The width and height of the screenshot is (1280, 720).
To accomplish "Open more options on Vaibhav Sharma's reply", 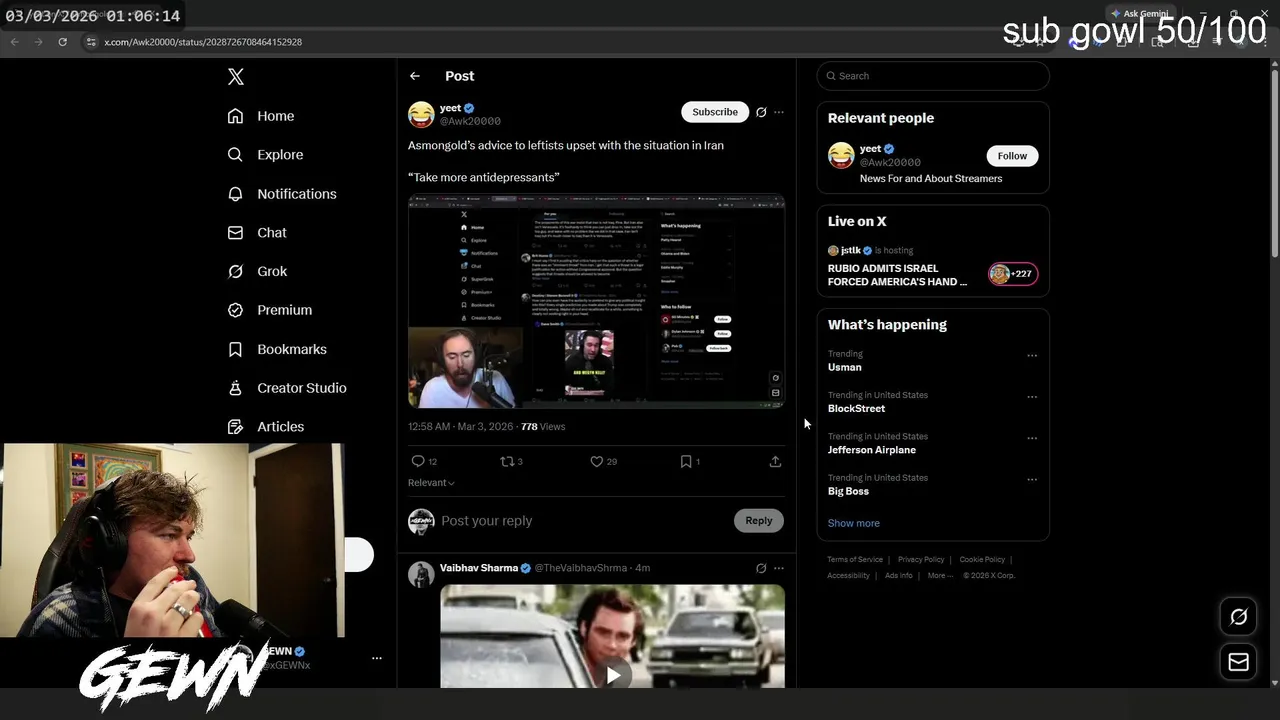I will (x=779, y=568).
